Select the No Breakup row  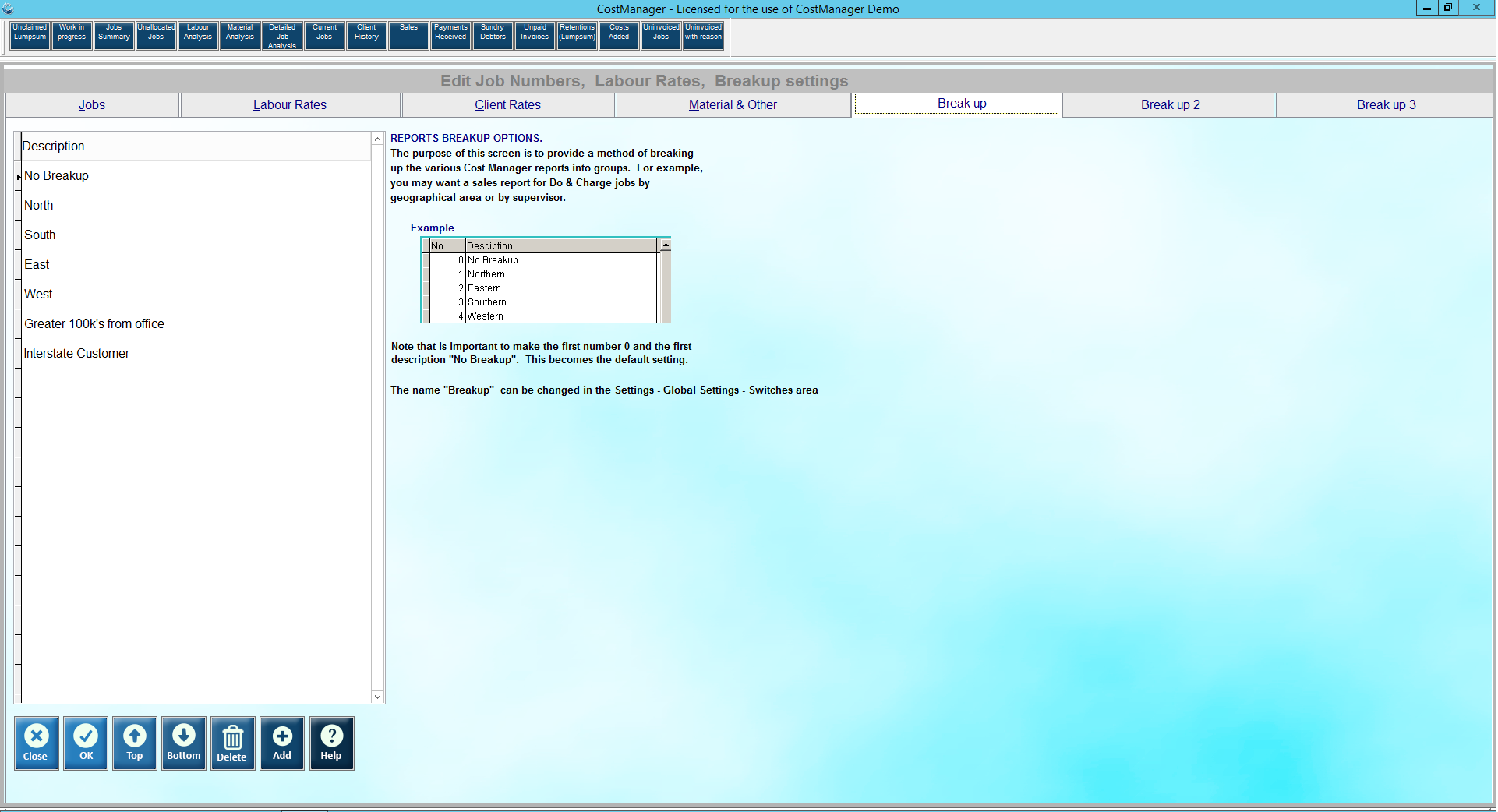coord(196,176)
